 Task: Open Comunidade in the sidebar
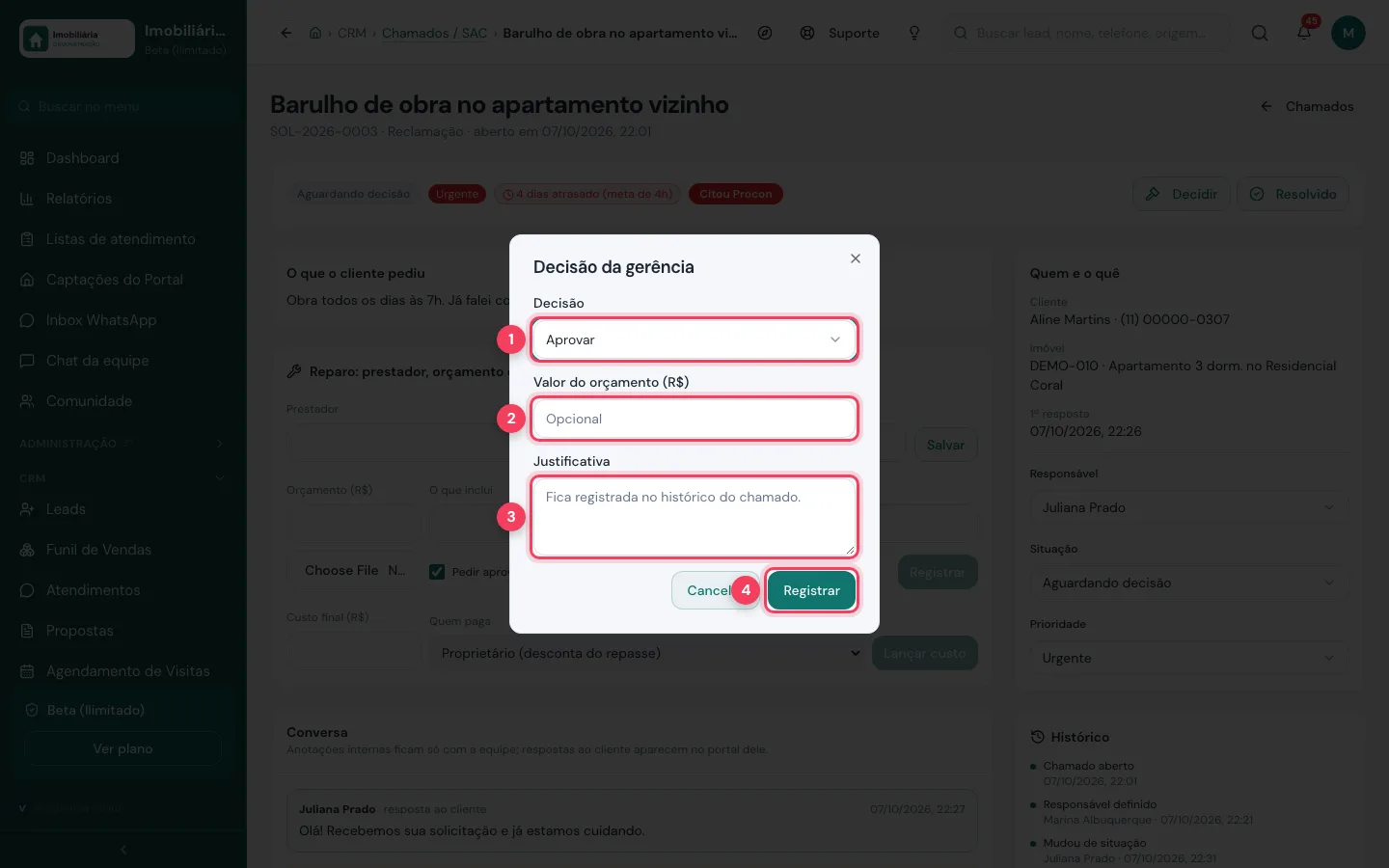tap(123, 401)
